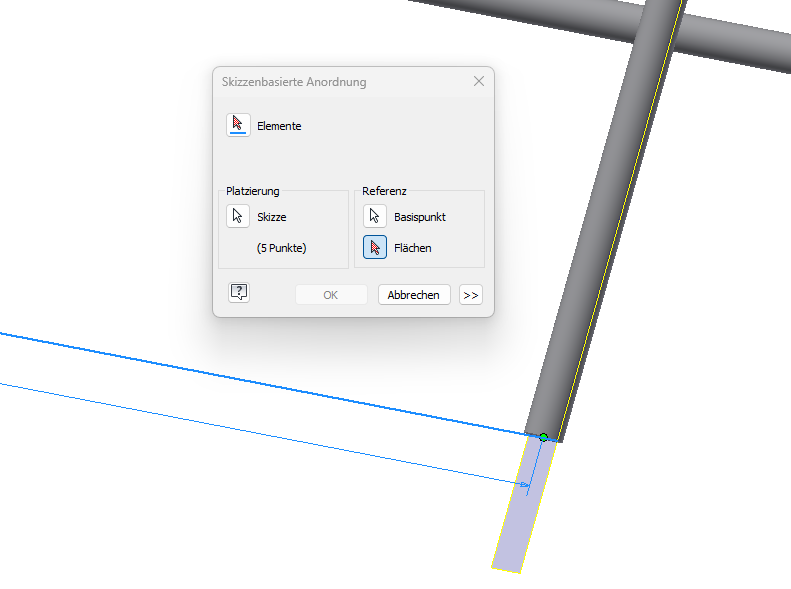The width and height of the screenshot is (791, 589).
Task: Click the green sketch point on the tube end
Action: [x=543, y=437]
